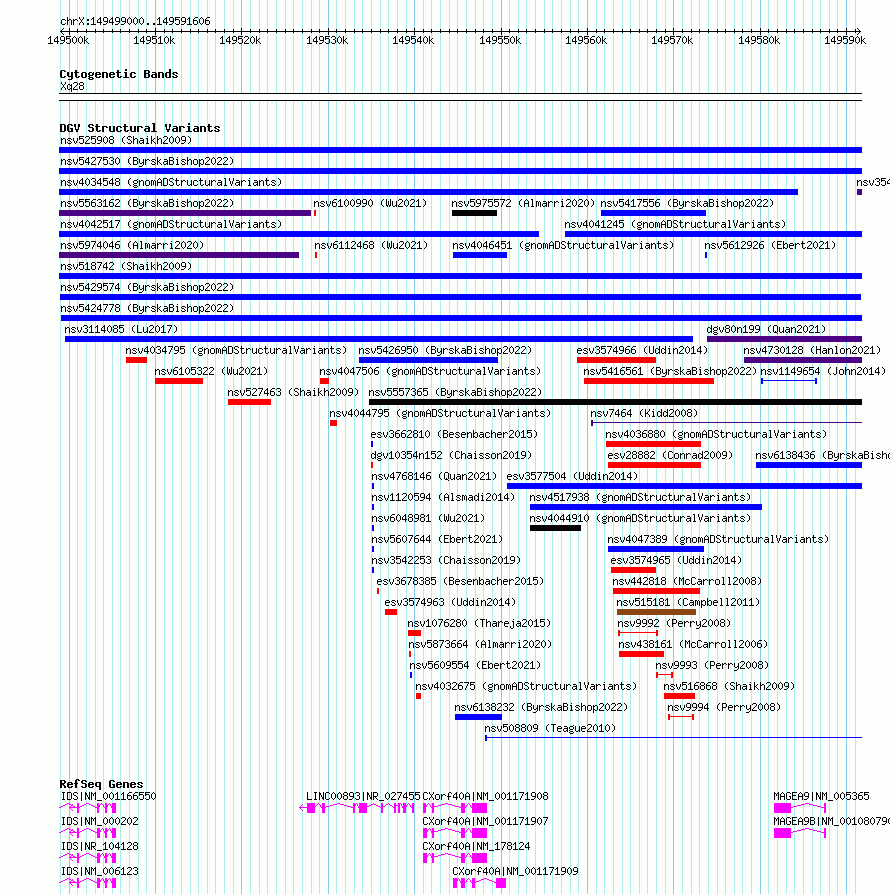Click the purple dgv80n199 Quan2021 bar

tap(784, 339)
